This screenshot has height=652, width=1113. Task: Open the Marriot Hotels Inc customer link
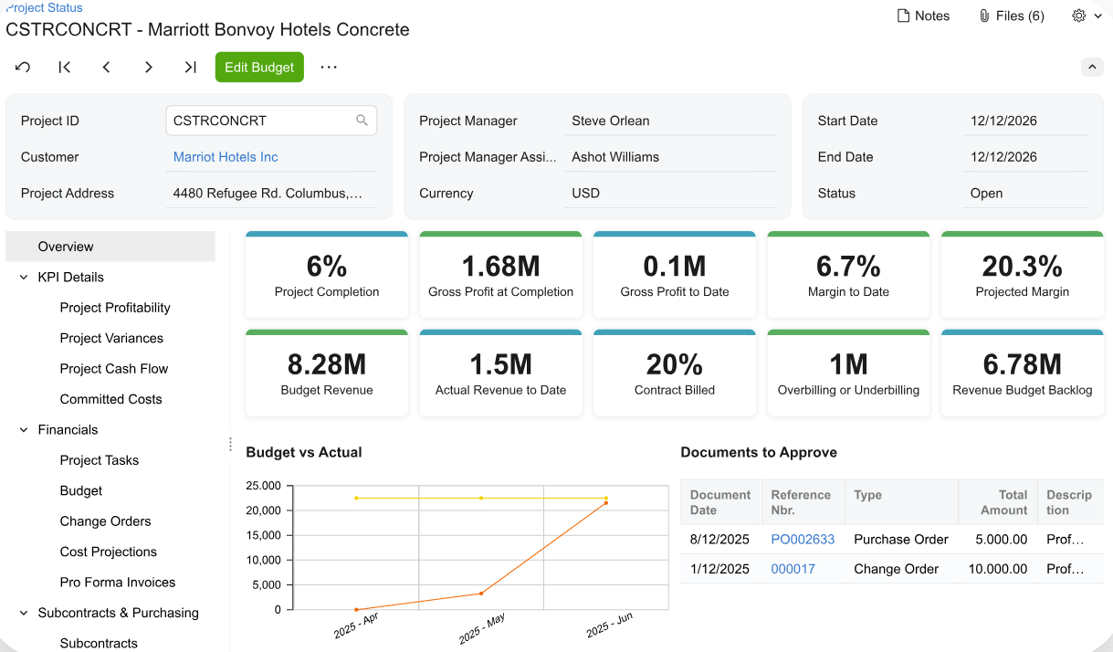(x=225, y=157)
